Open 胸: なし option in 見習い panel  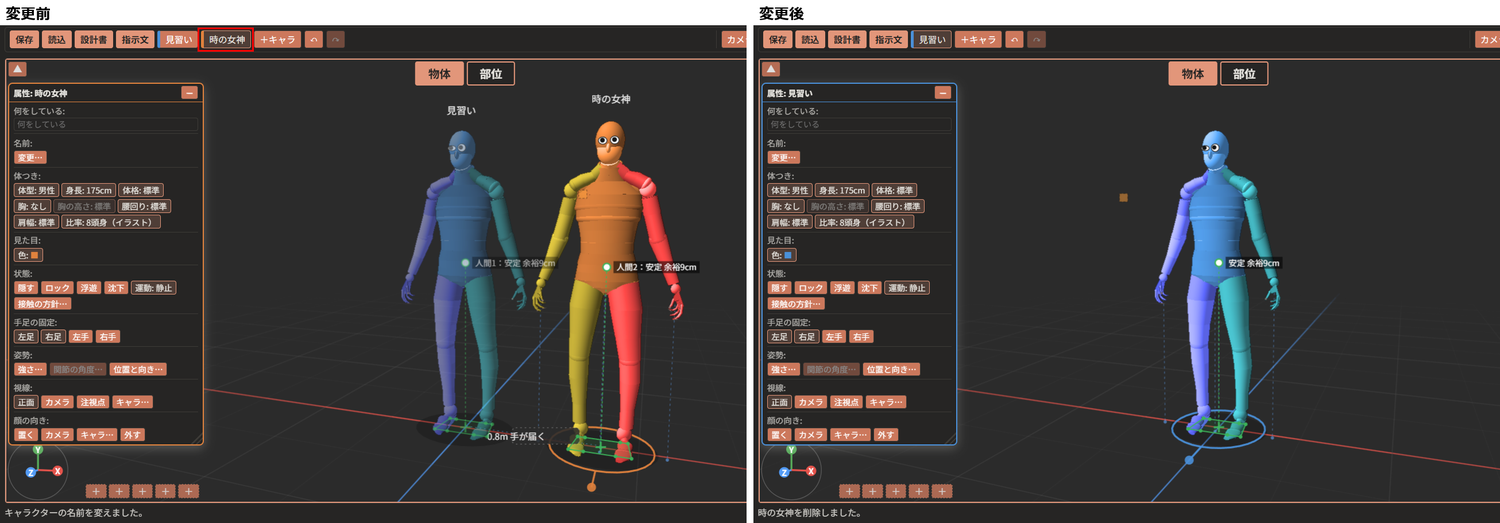click(x=784, y=206)
